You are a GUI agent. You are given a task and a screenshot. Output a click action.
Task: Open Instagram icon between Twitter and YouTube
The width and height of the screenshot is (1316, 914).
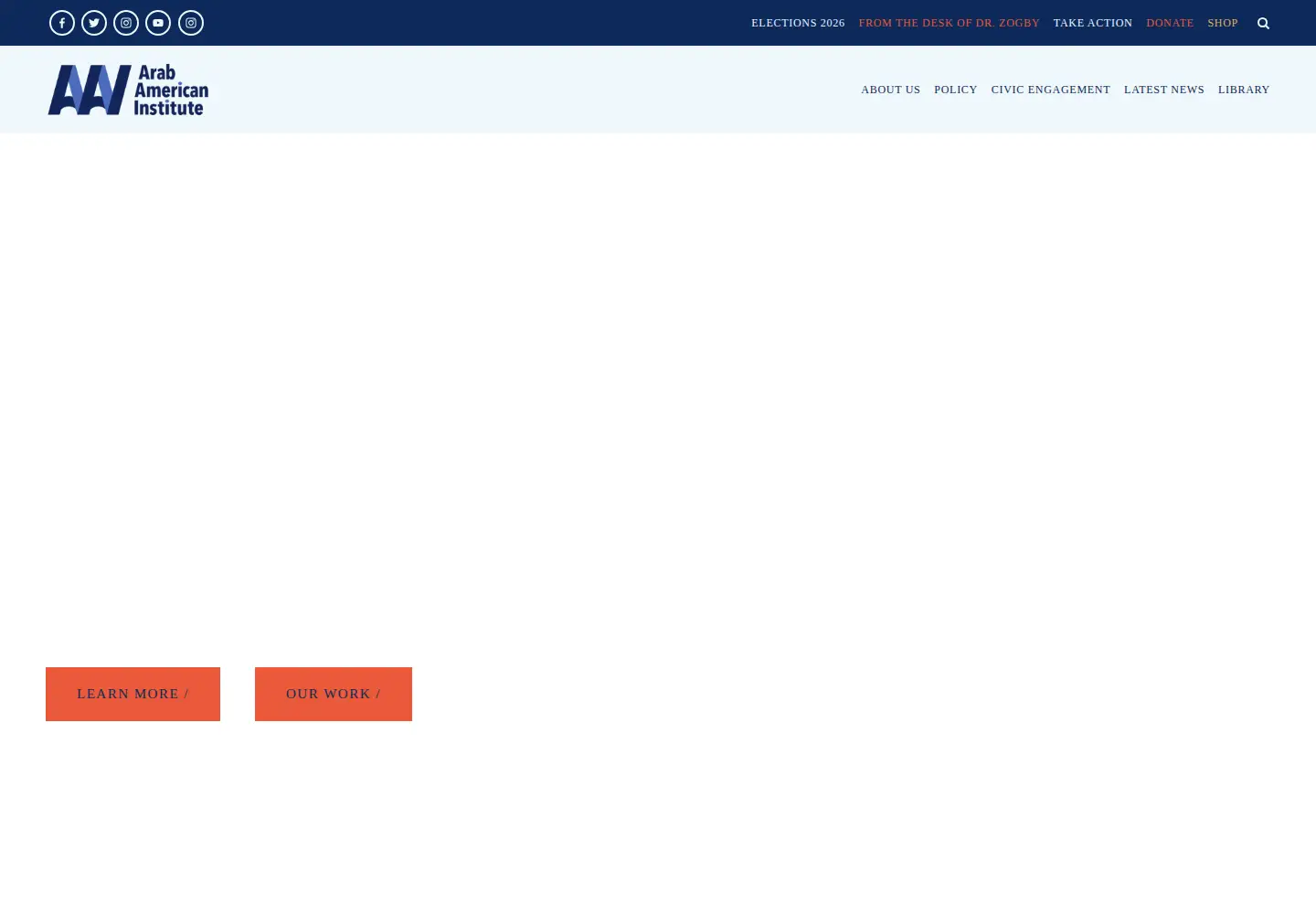tap(126, 23)
